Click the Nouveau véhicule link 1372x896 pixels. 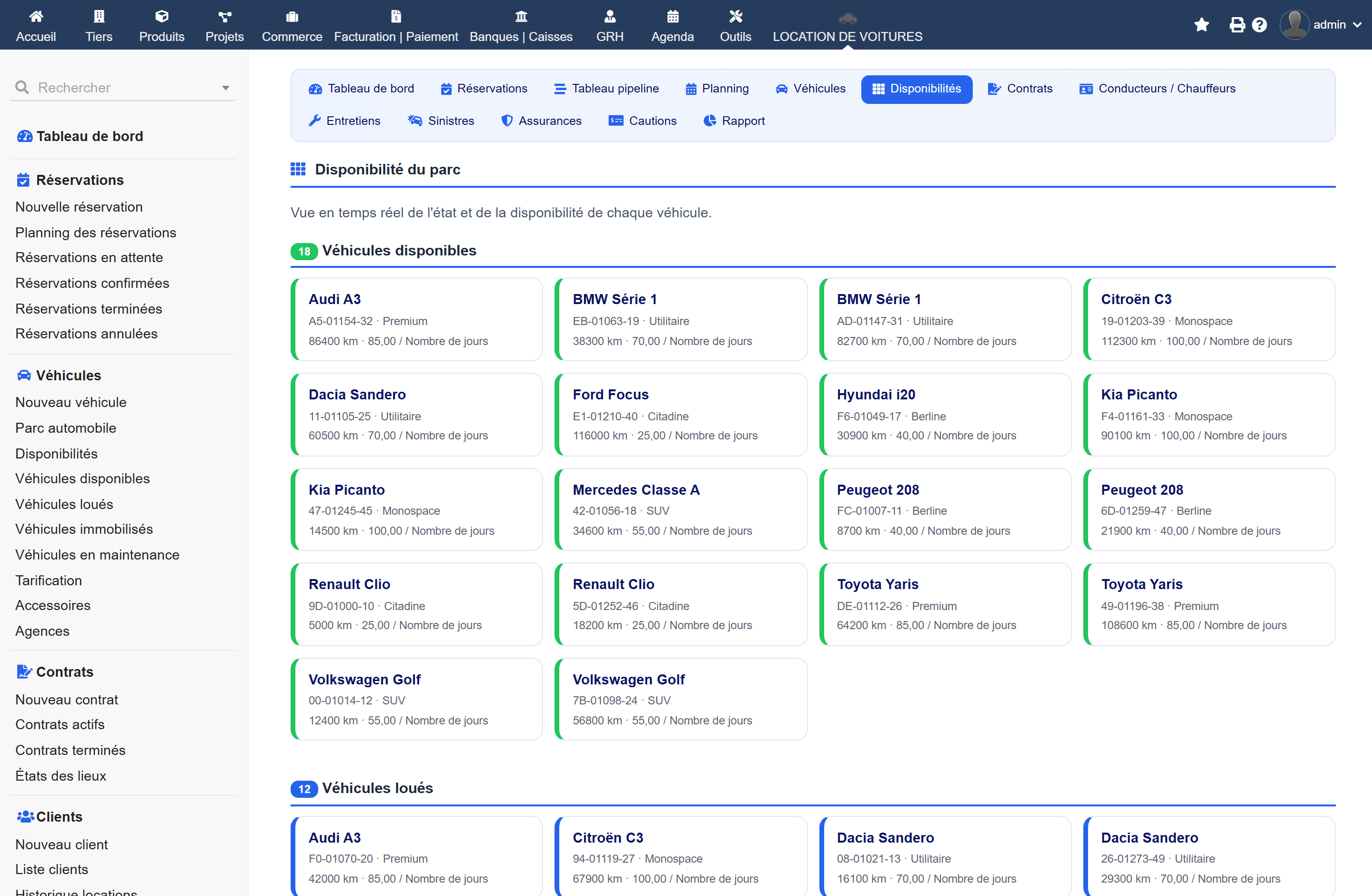coord(71,402)
